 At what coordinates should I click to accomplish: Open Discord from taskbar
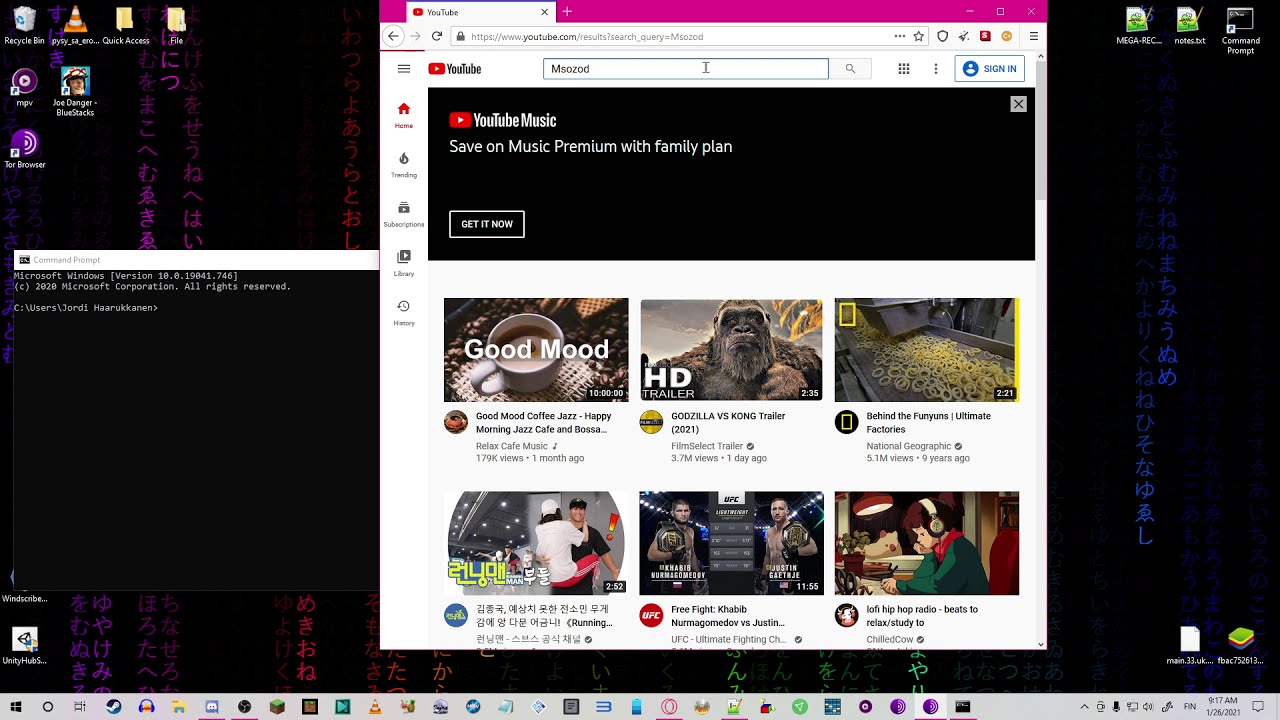(x=212, y=707)
